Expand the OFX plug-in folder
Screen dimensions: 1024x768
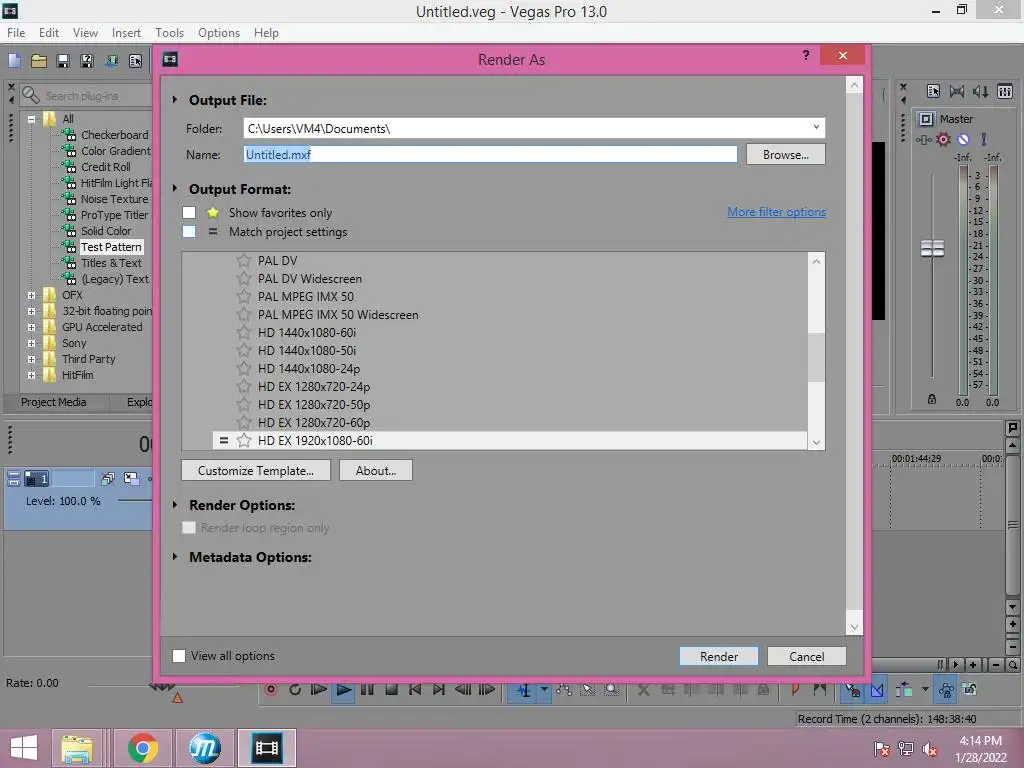pyautogui.click(x=31, y=295)
